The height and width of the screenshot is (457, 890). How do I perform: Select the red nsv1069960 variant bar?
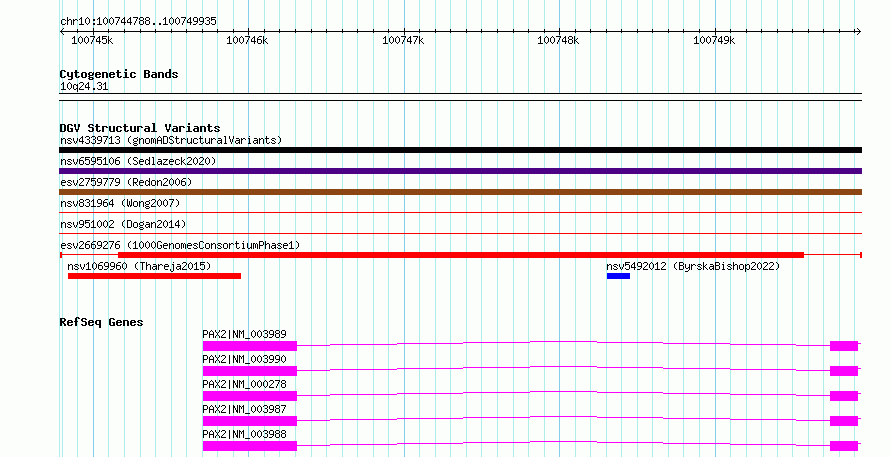coord(154,276)
